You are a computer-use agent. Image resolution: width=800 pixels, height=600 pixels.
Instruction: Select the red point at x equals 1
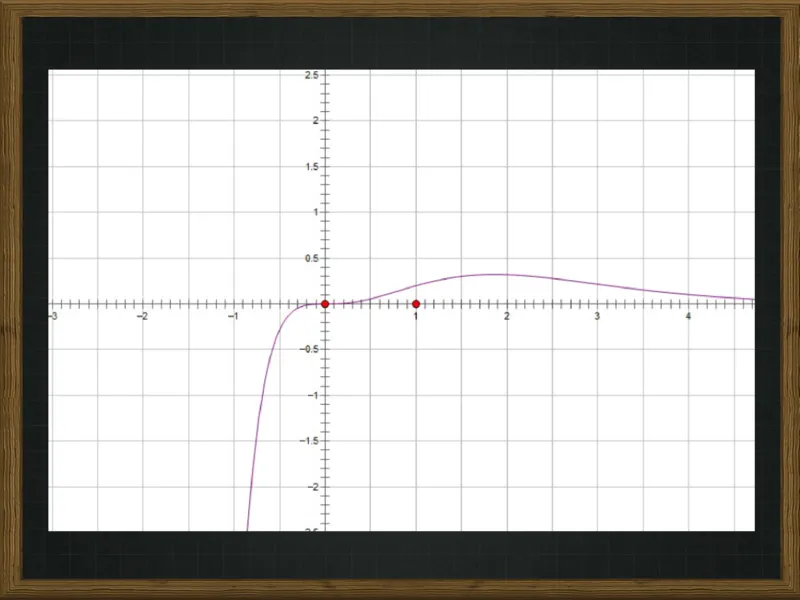(416, 304)
